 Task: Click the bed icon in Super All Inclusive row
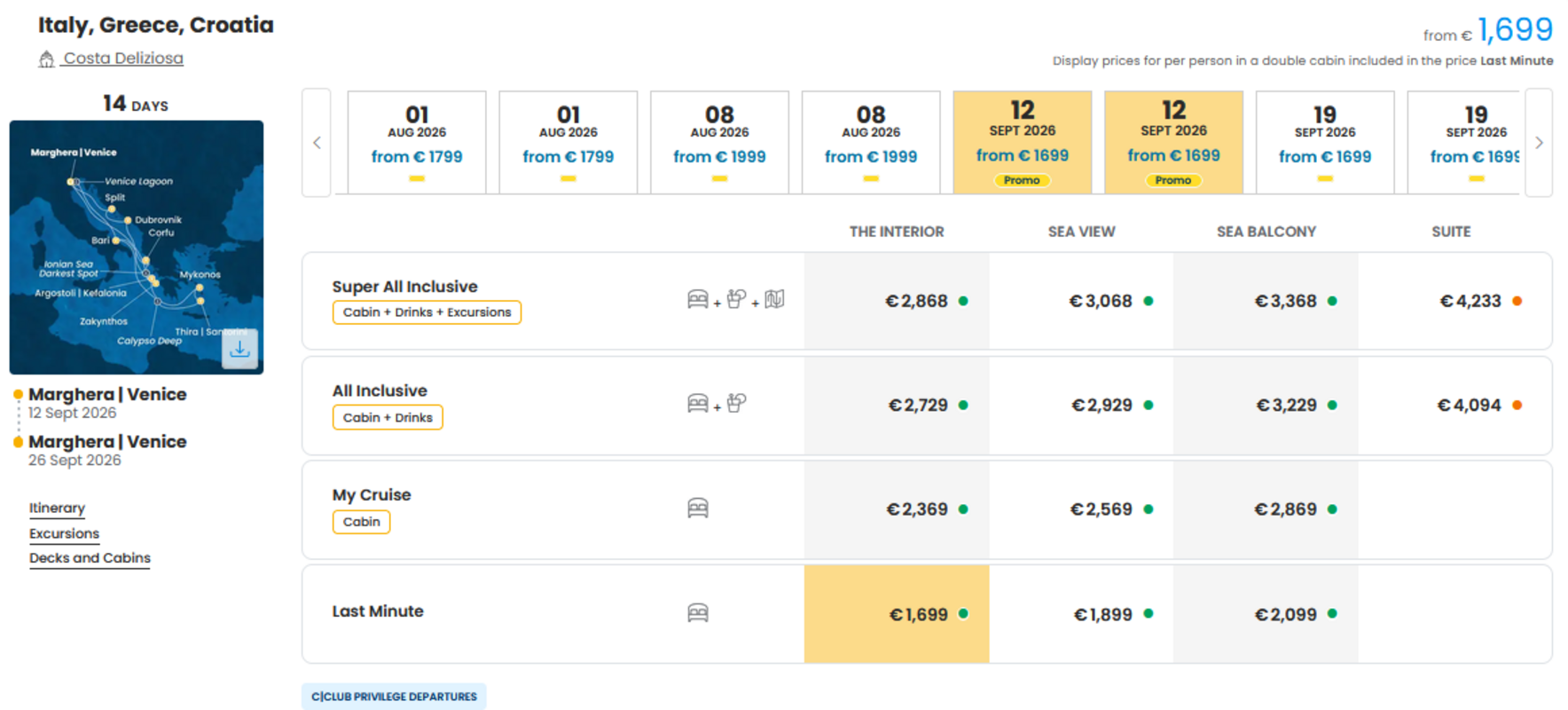[698, 299]
